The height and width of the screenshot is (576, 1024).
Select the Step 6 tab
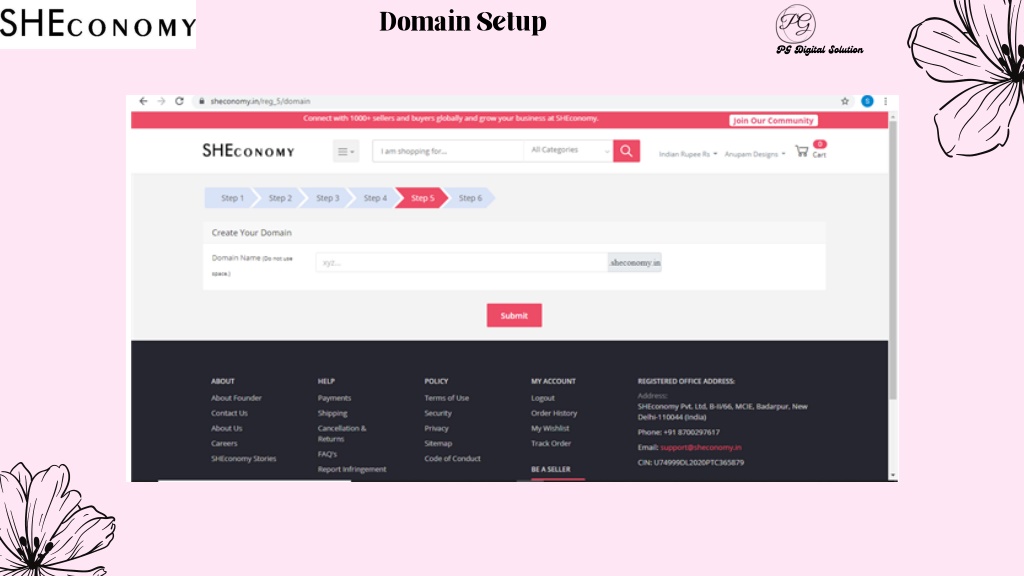(x=470, y=198)
